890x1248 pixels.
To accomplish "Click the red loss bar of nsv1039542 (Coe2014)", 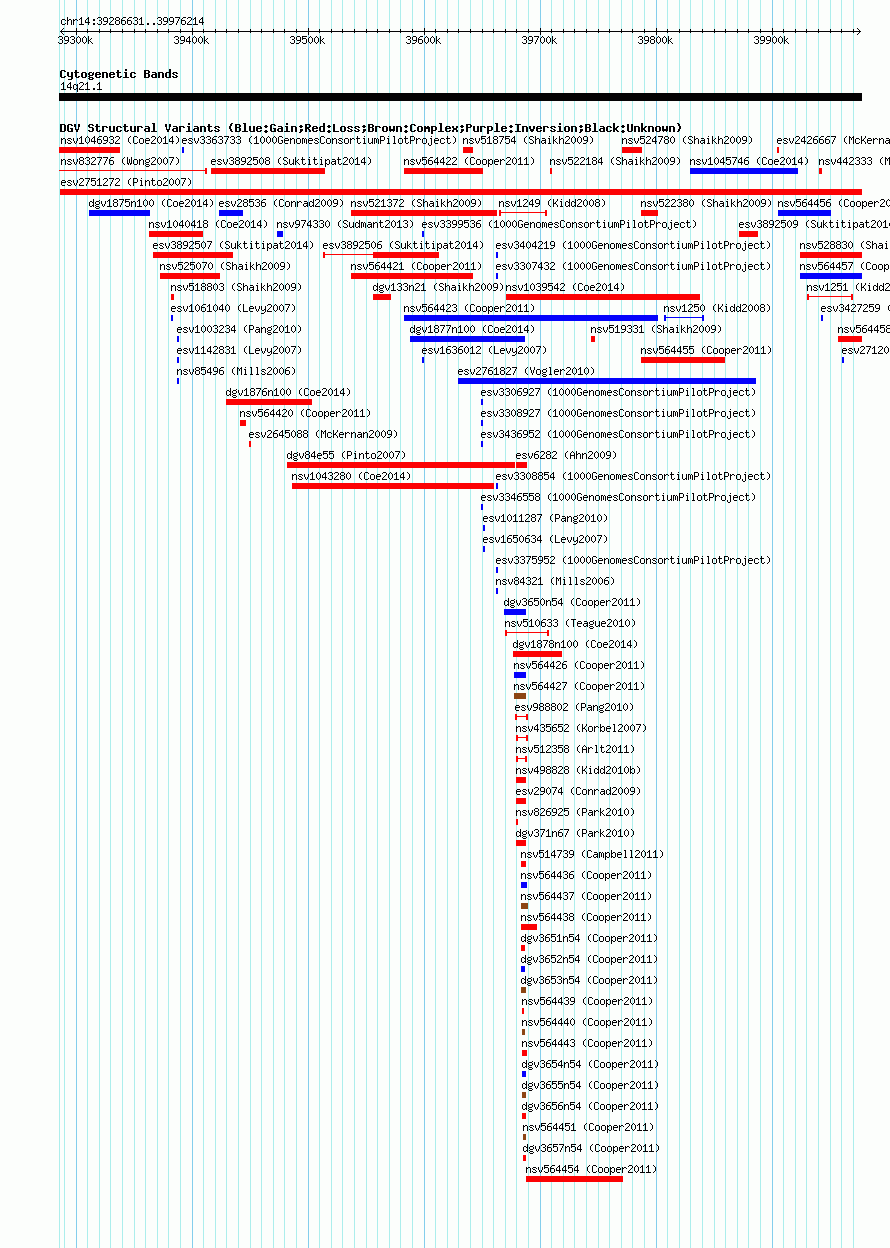I will [603, 297].
